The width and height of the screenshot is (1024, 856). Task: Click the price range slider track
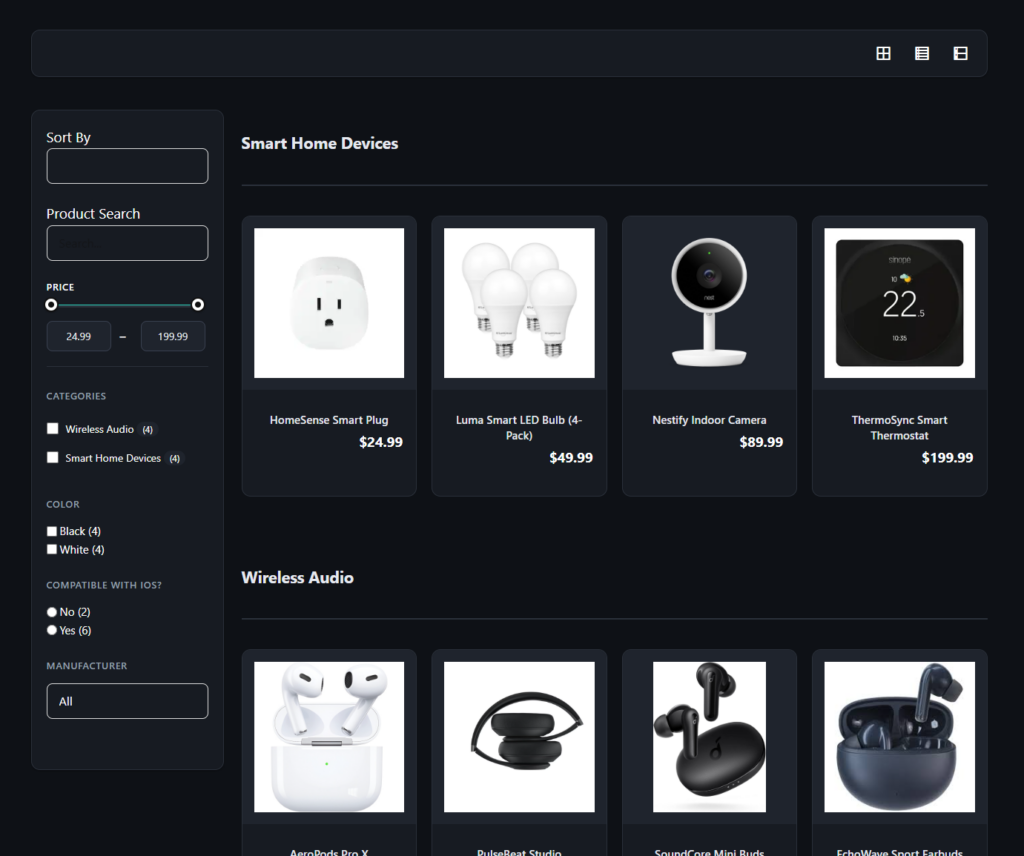pyautogui.click(x=124, y=305)
